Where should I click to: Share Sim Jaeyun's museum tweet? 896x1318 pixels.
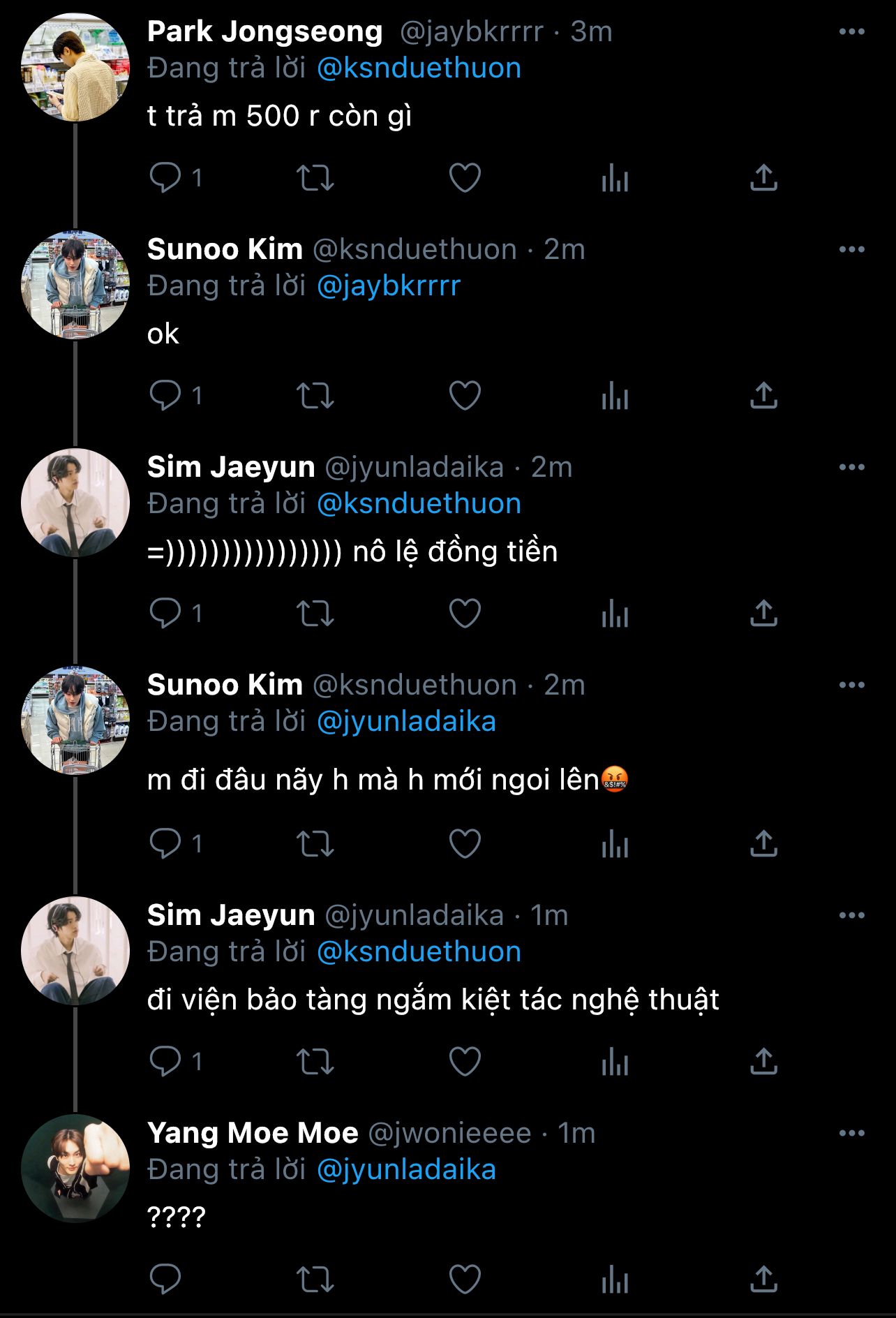coord(763,1062)
